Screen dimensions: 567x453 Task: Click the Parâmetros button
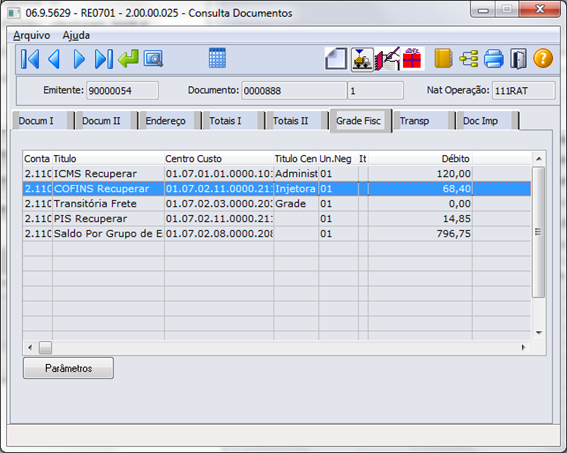(x=68, y=368)
